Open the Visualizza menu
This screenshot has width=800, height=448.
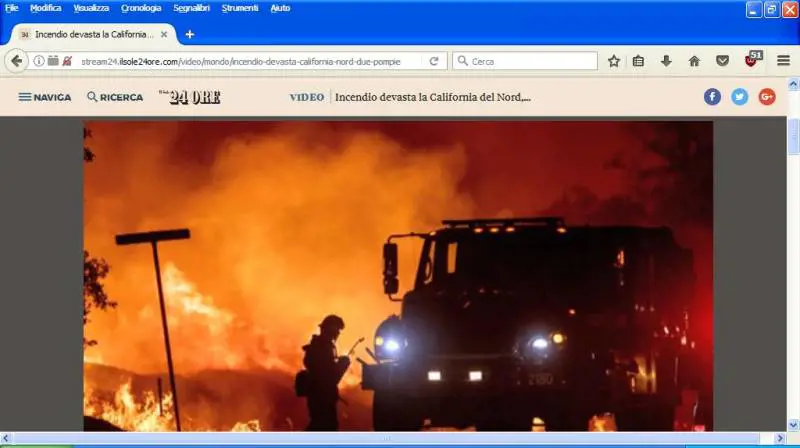click(91, 8)
